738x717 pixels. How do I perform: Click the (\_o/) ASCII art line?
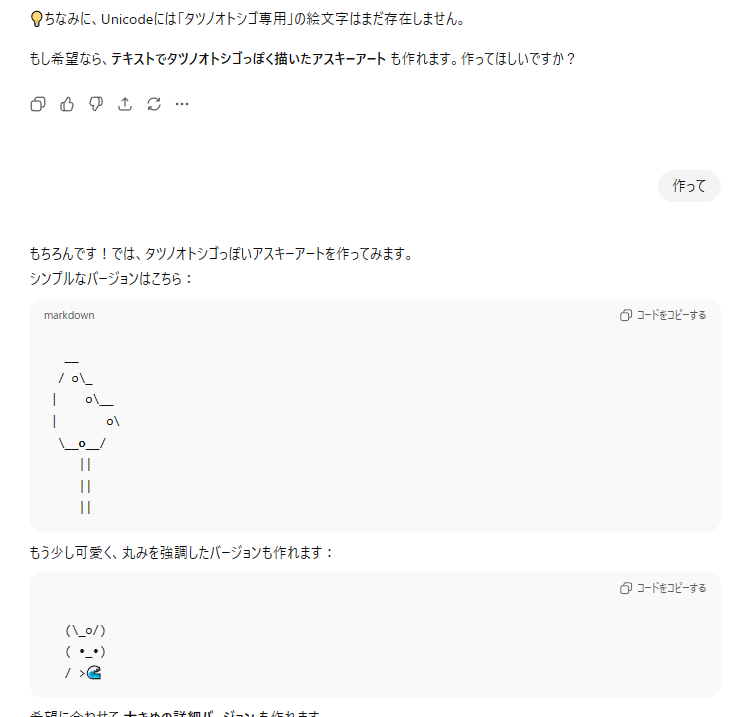pos(85,630)
